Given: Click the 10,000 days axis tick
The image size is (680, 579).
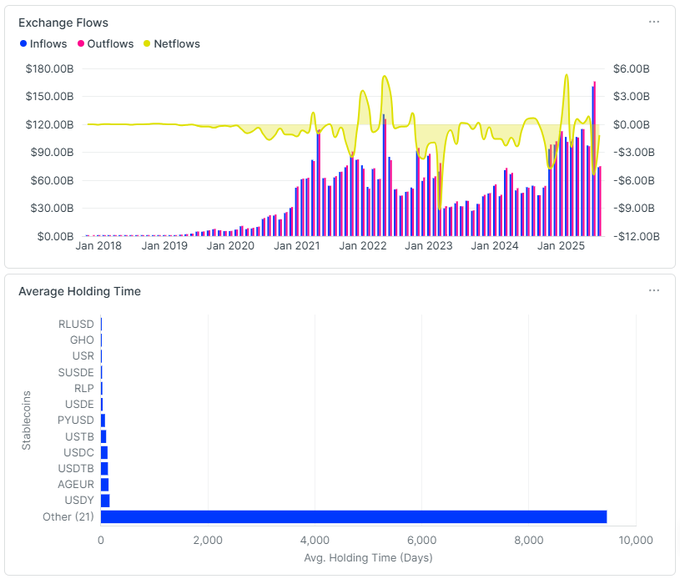Looking at the screenshot, I should point(636,540).
